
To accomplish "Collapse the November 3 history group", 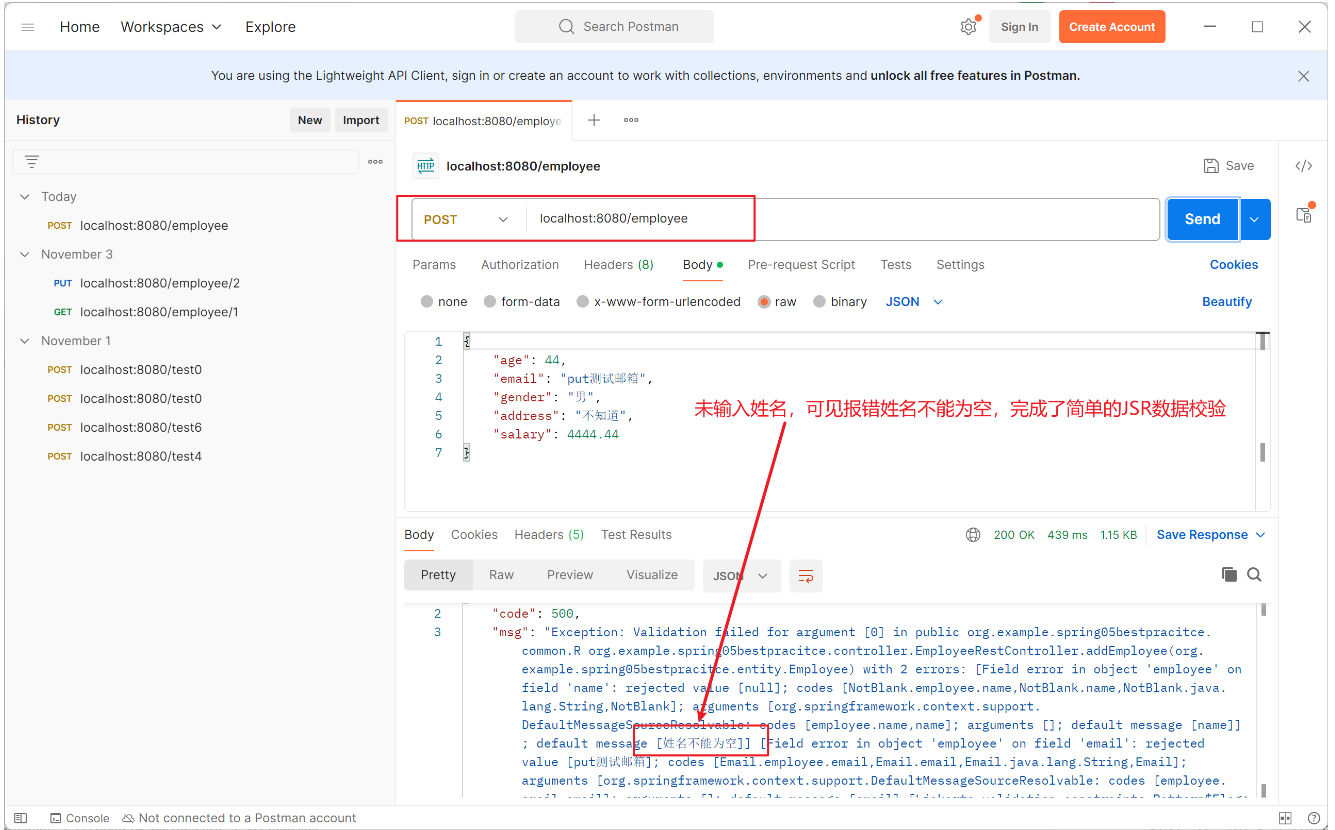I will pyautogui.click(x=25, y=255).
